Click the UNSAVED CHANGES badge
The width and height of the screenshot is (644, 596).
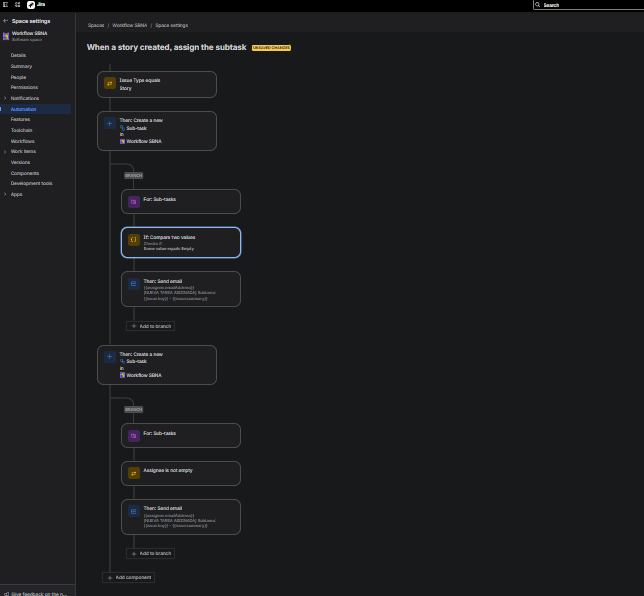pyautogui.click(x=271, y=48)
